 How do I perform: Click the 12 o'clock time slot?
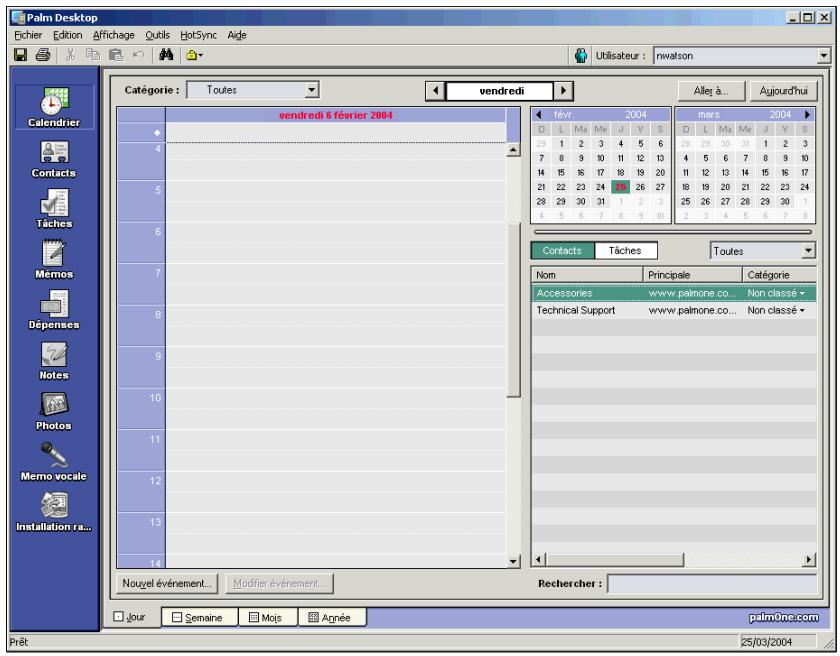click(x=335, y=492)
